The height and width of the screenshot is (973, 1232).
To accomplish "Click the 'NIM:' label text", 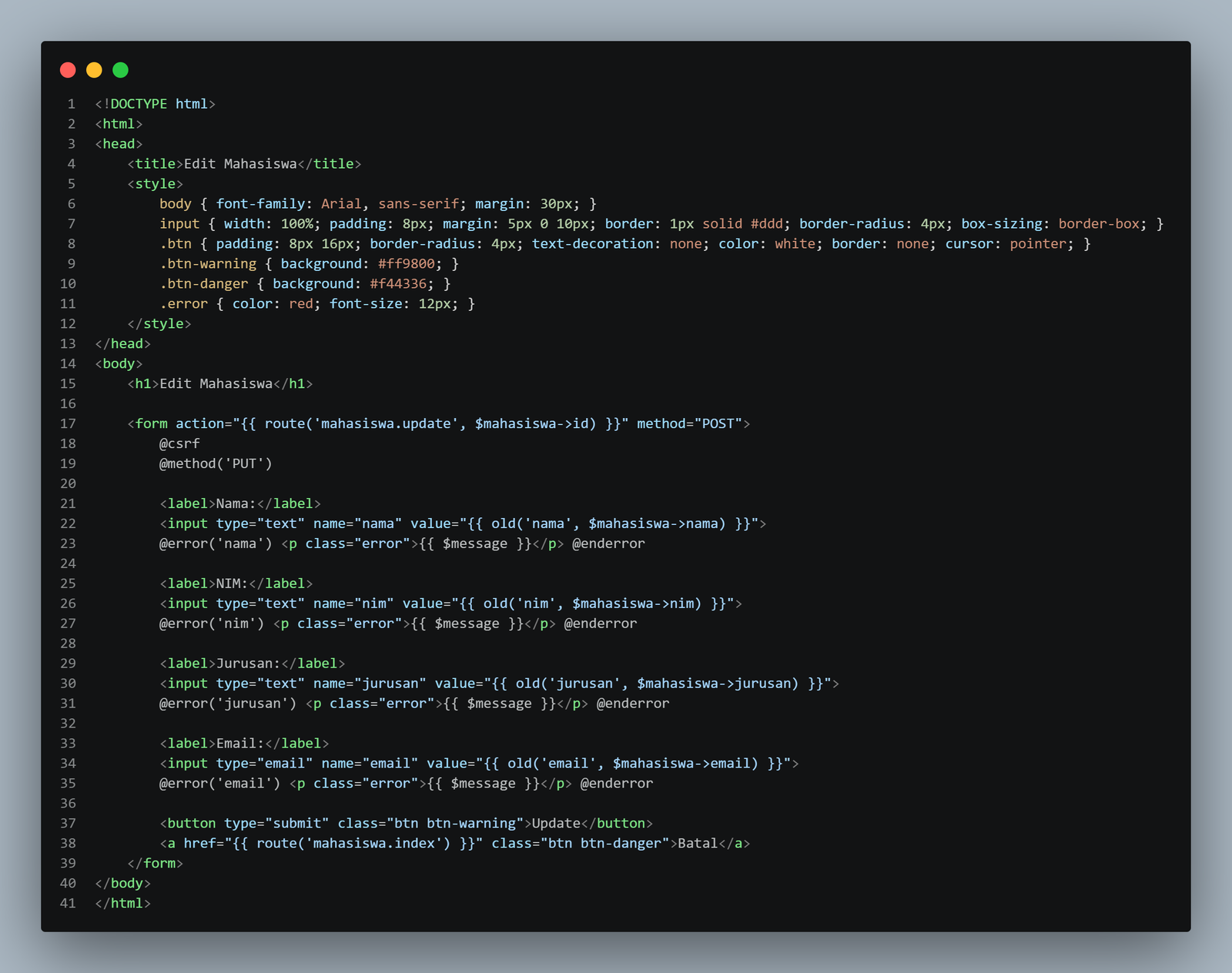I will [x=232, y=584].
